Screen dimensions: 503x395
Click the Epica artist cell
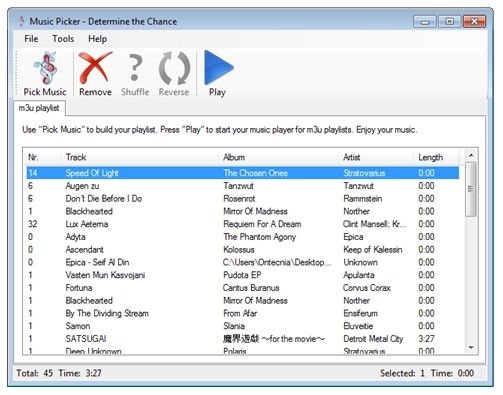(x=353, y=237)
